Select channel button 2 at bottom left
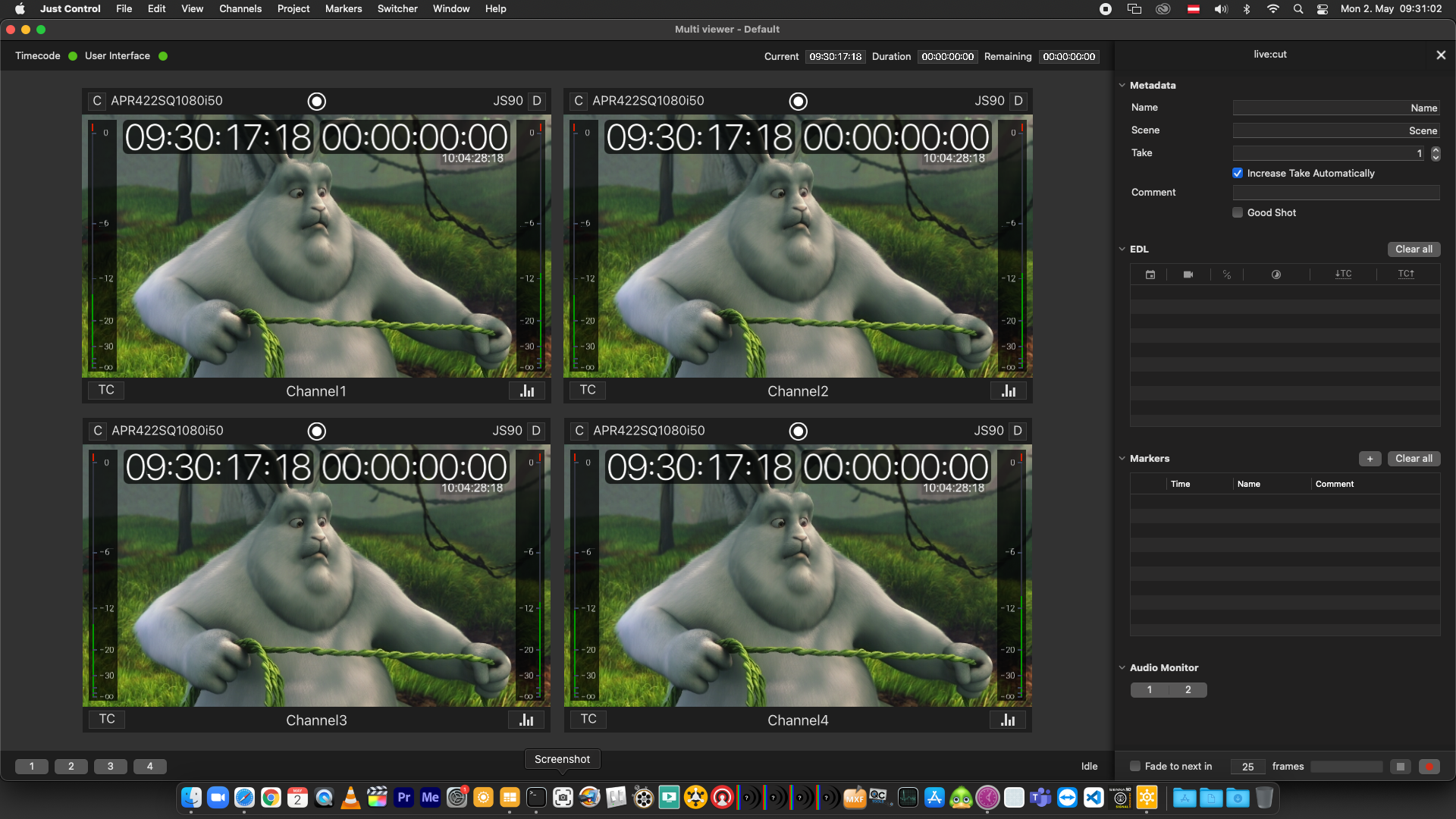 tap(71, 766)
